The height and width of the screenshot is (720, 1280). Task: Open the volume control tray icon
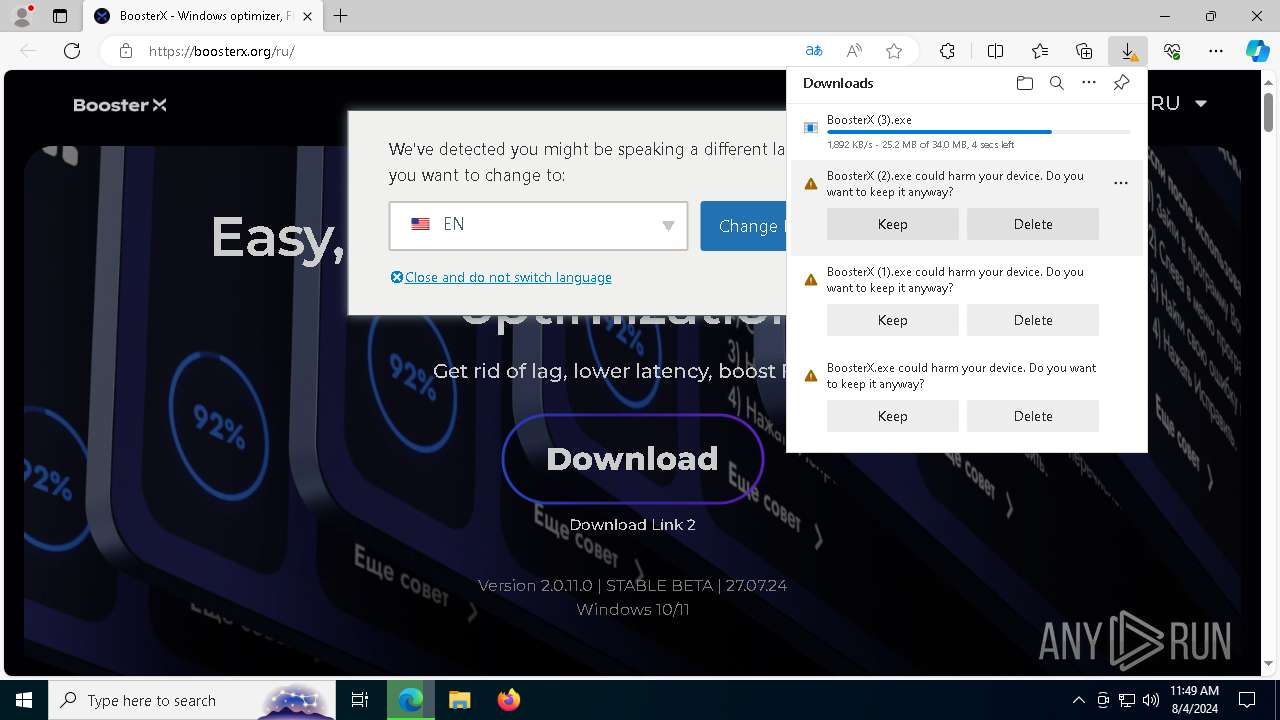pyautogui.click(x=1150, y=700)
